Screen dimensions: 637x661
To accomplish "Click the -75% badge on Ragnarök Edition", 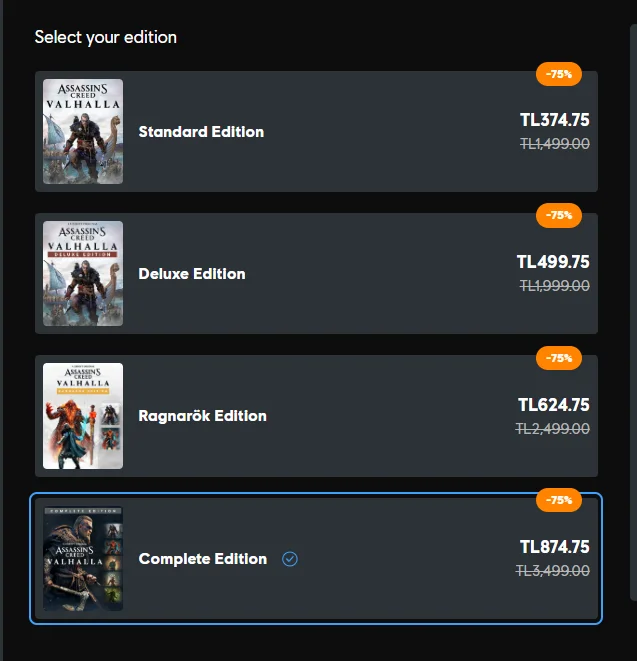I will click(559, 358).
